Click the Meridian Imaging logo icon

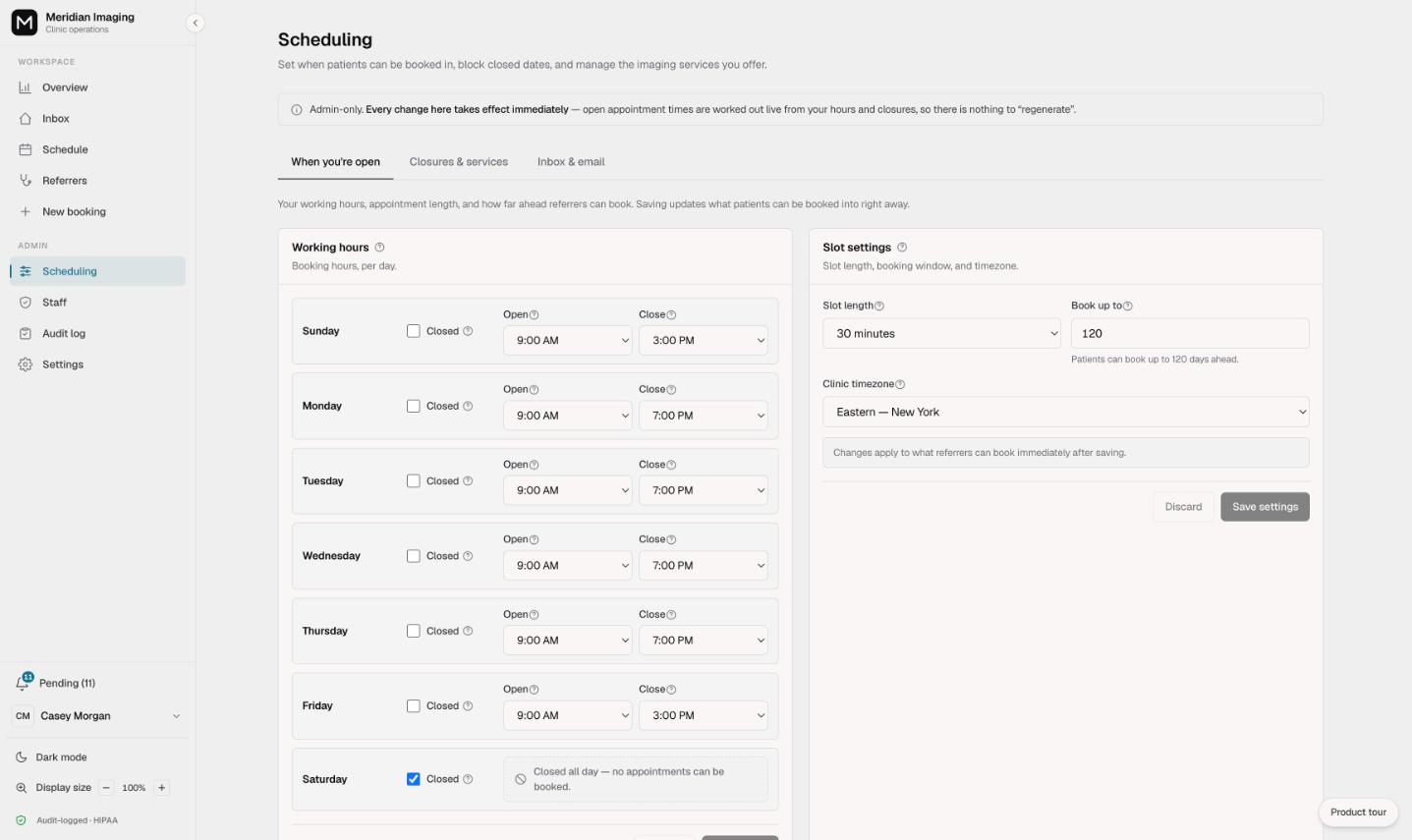pos(24,22)
